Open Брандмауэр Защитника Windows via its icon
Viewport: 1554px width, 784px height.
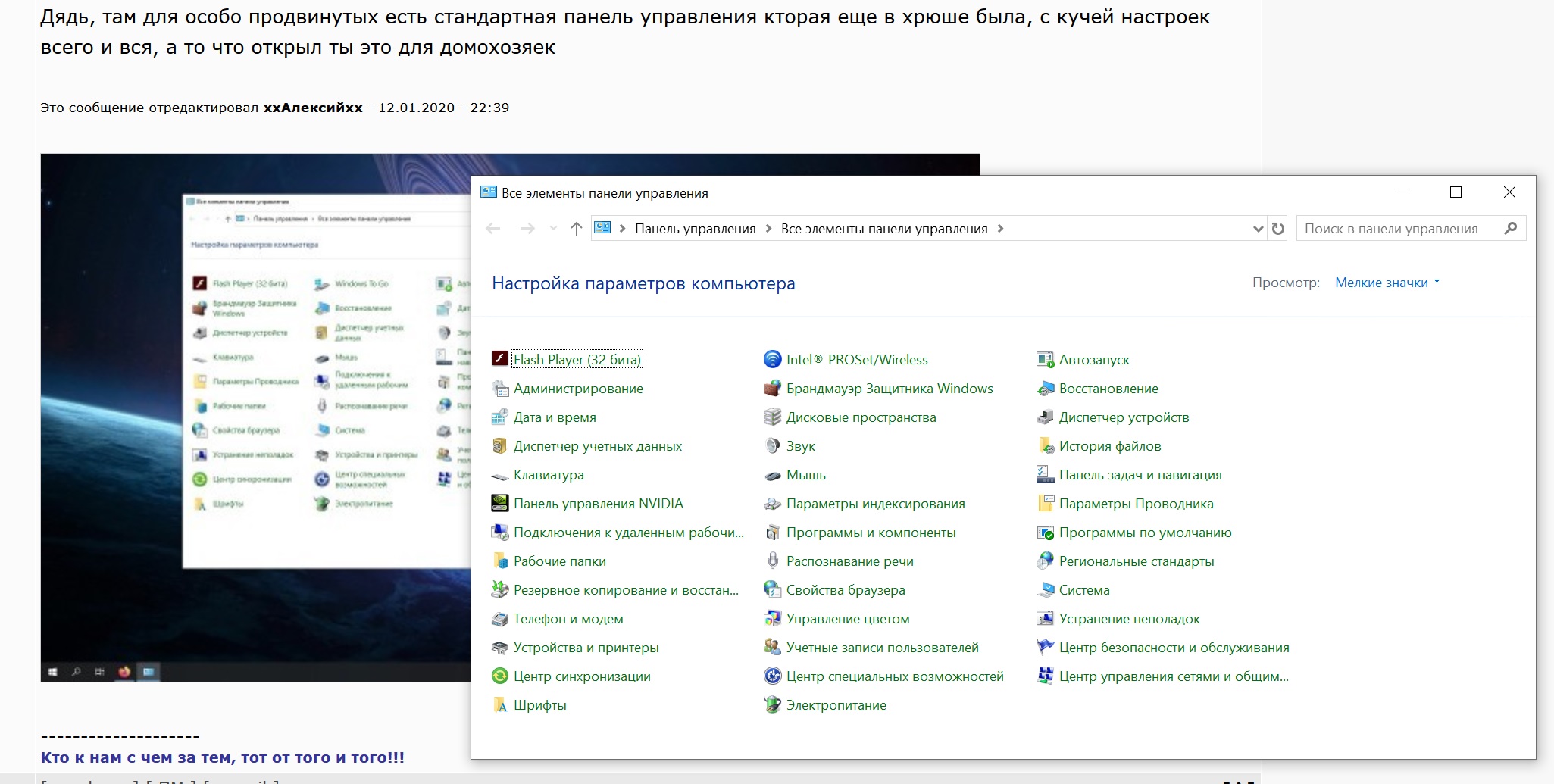click(x=772, y=388)
